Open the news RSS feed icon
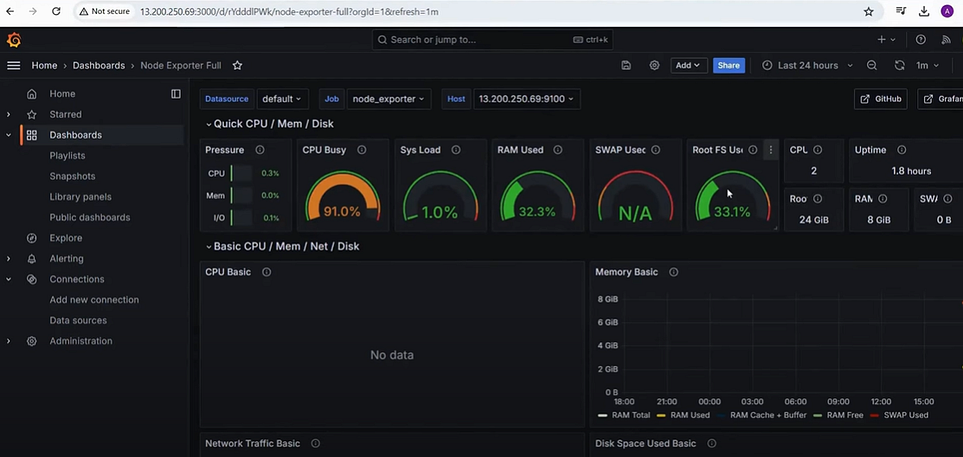 coord(946,39)
